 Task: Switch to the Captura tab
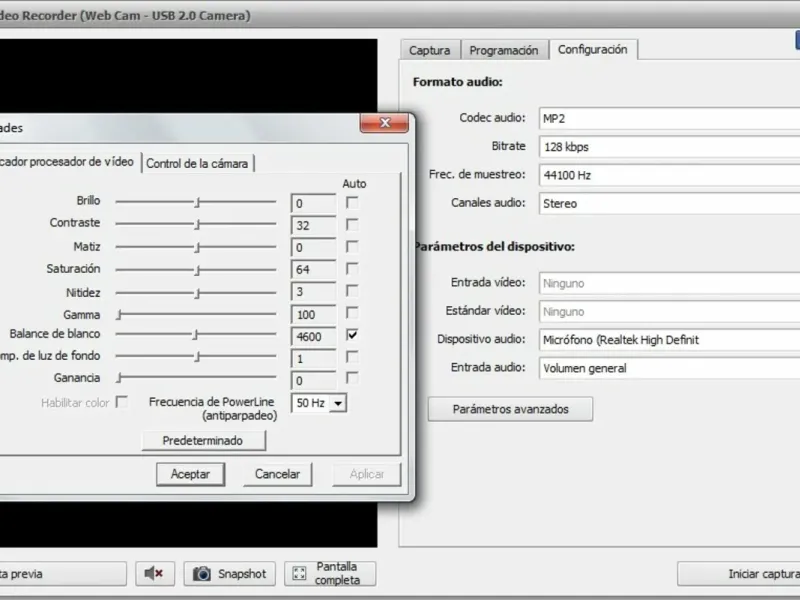(x=430, y=51)
